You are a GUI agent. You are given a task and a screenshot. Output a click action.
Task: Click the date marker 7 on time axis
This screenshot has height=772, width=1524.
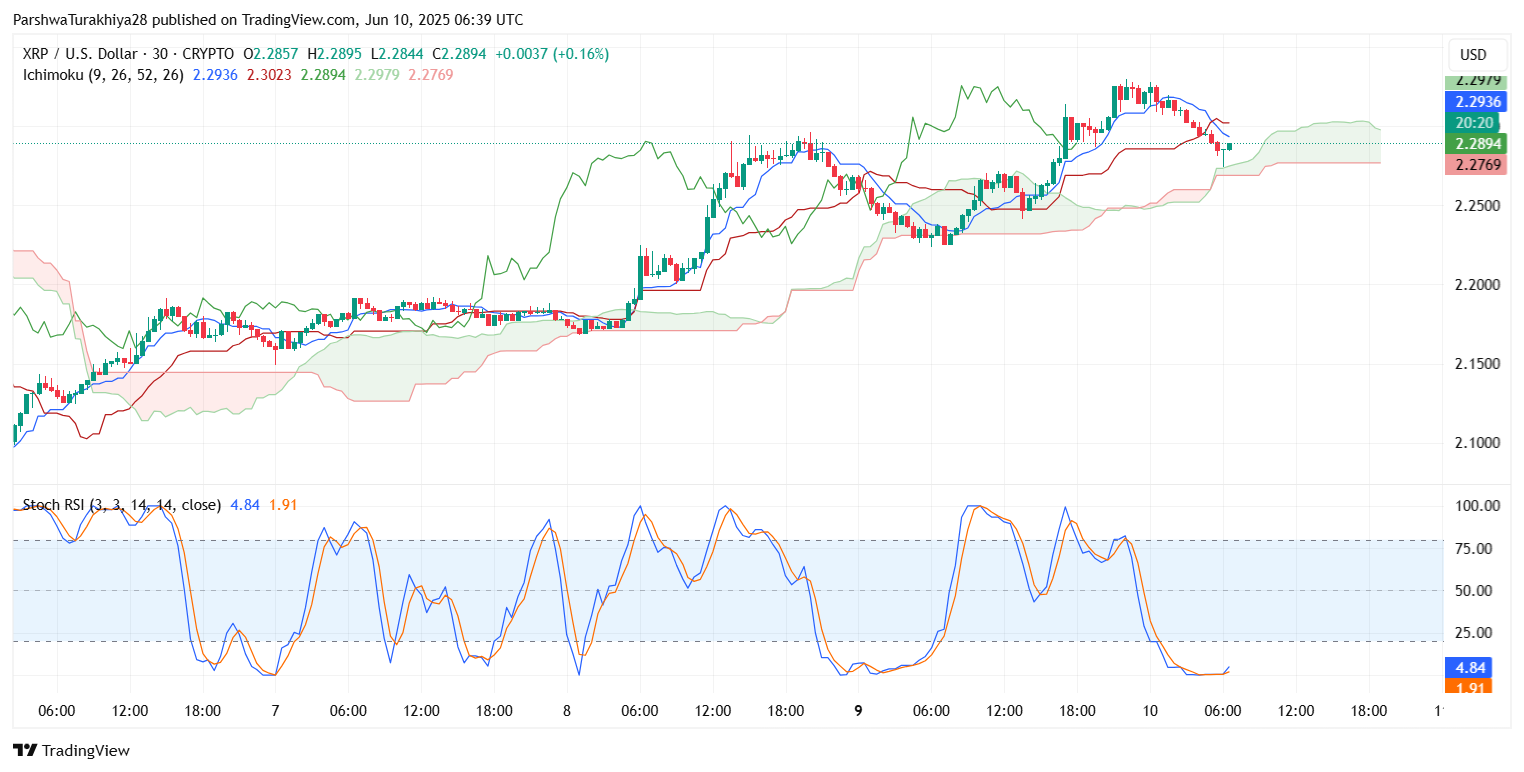(275, 711)
